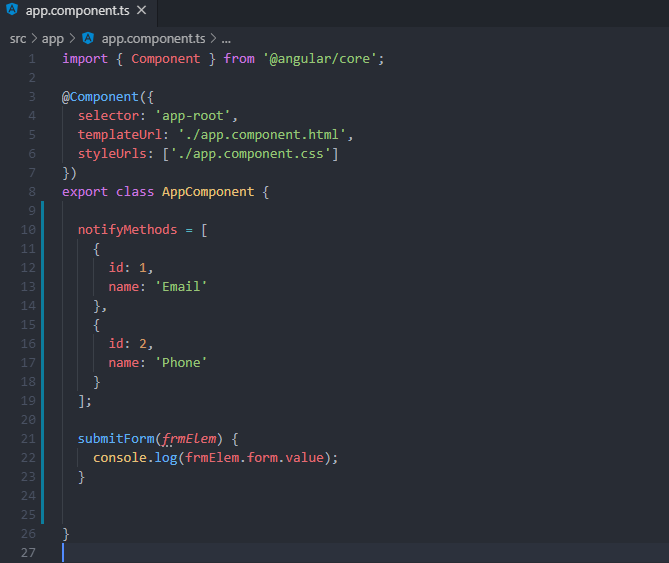Click the 'templateUrl' property name
This screenshot has width=669, height=563.
tap(120, 135)
